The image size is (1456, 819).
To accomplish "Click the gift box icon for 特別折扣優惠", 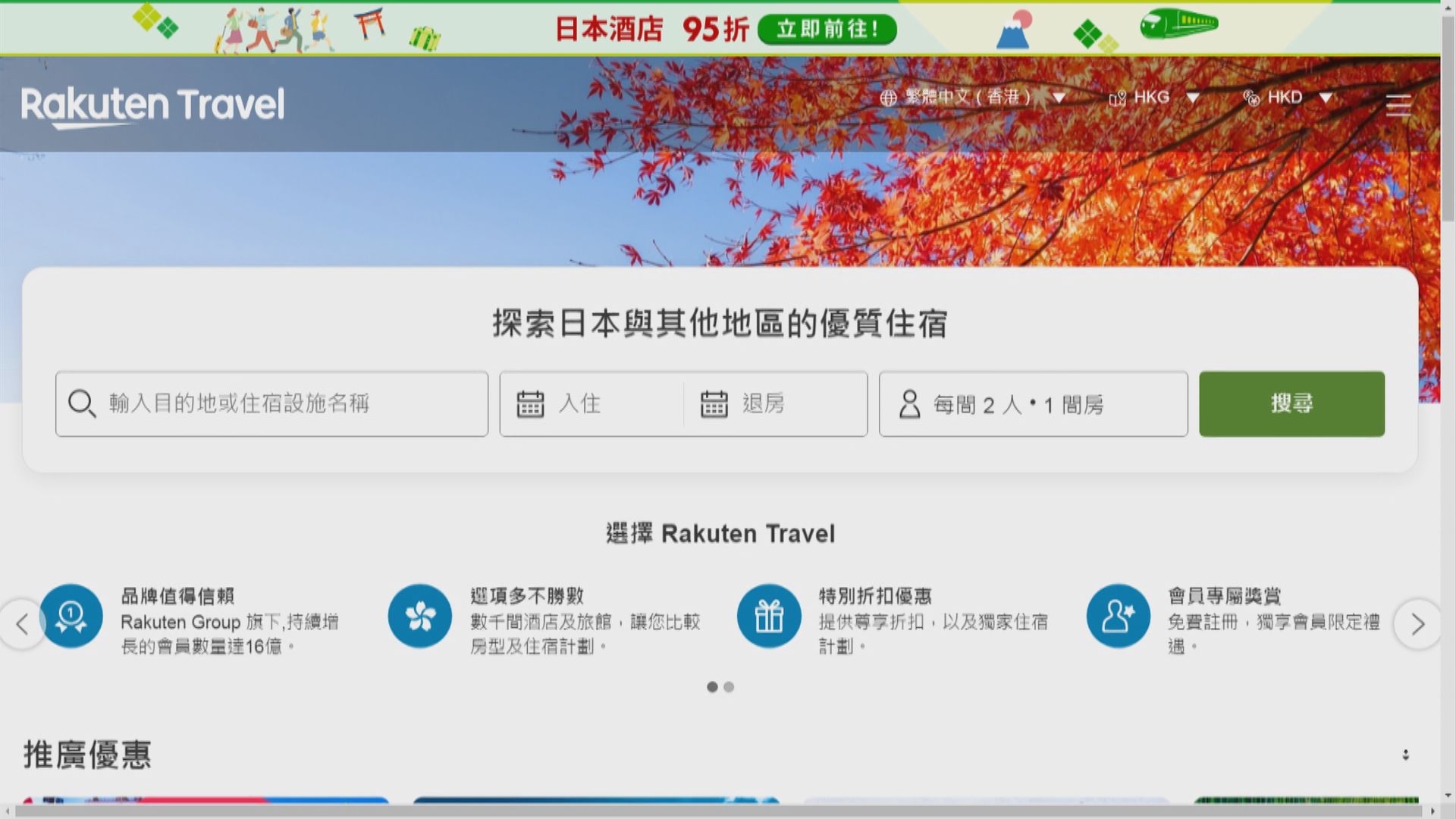I will click(x=769, y=616).
